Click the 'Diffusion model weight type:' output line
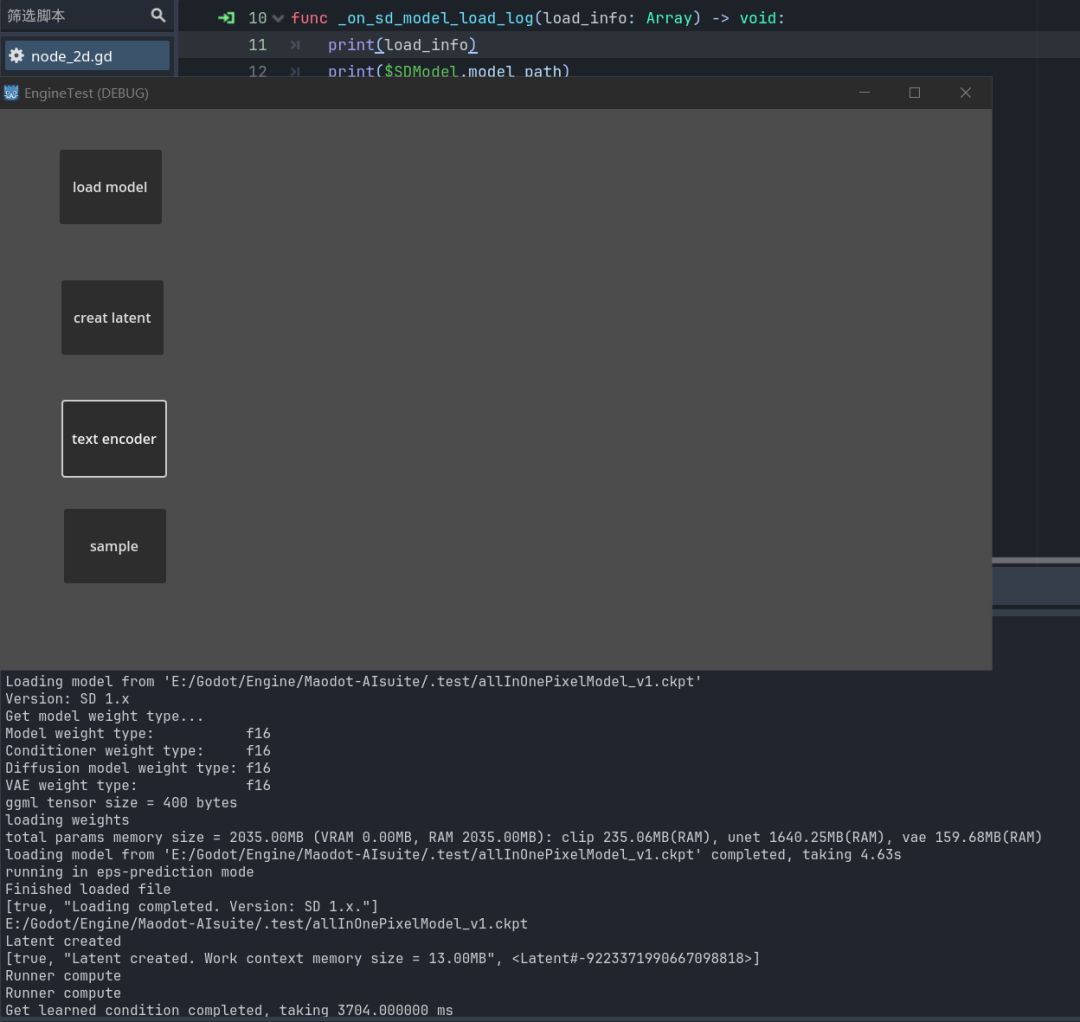 pyautogui.click(x=138, y=768)
